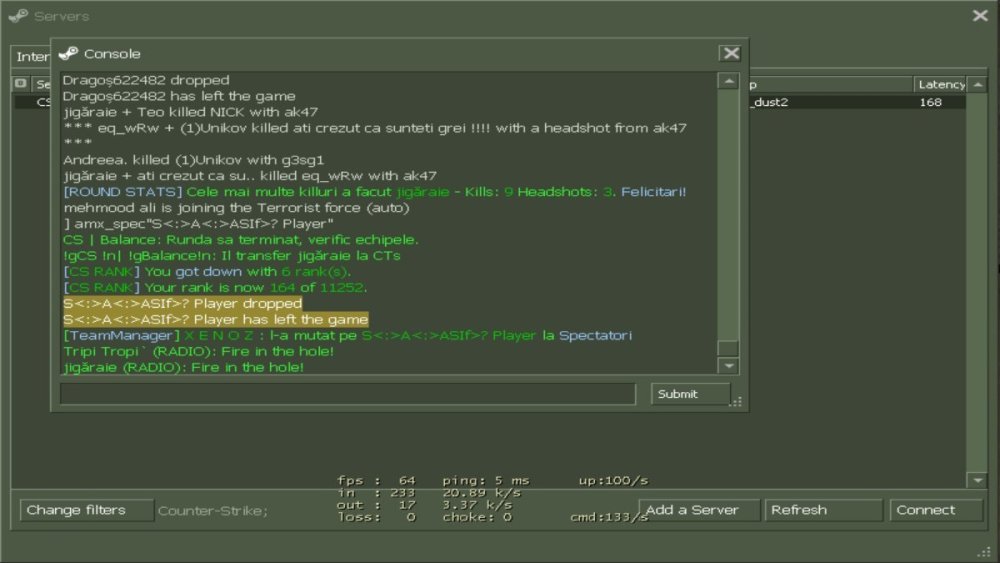The width and height of the screenshot is (1000, 563).
Task: Click 'Your rank is now 164 of 11252' line
Action: tap(215, 288)
